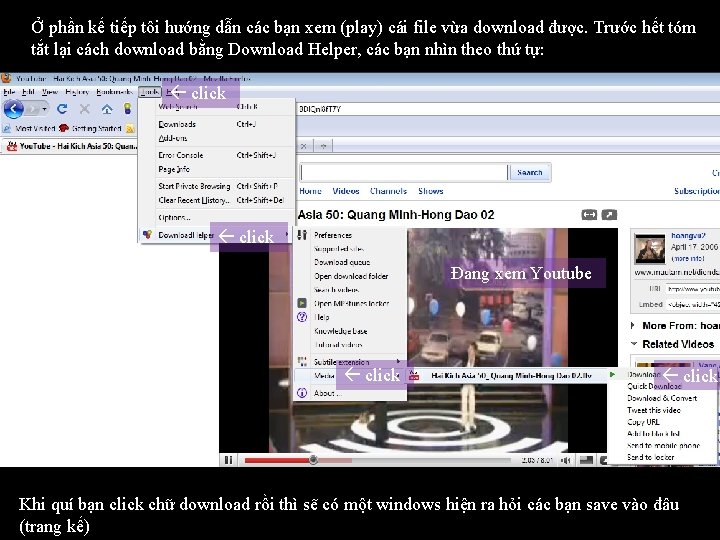720x540 pixels.
Task: Click the widescreen player toggle icon
Action: click(x=589, y=215)
